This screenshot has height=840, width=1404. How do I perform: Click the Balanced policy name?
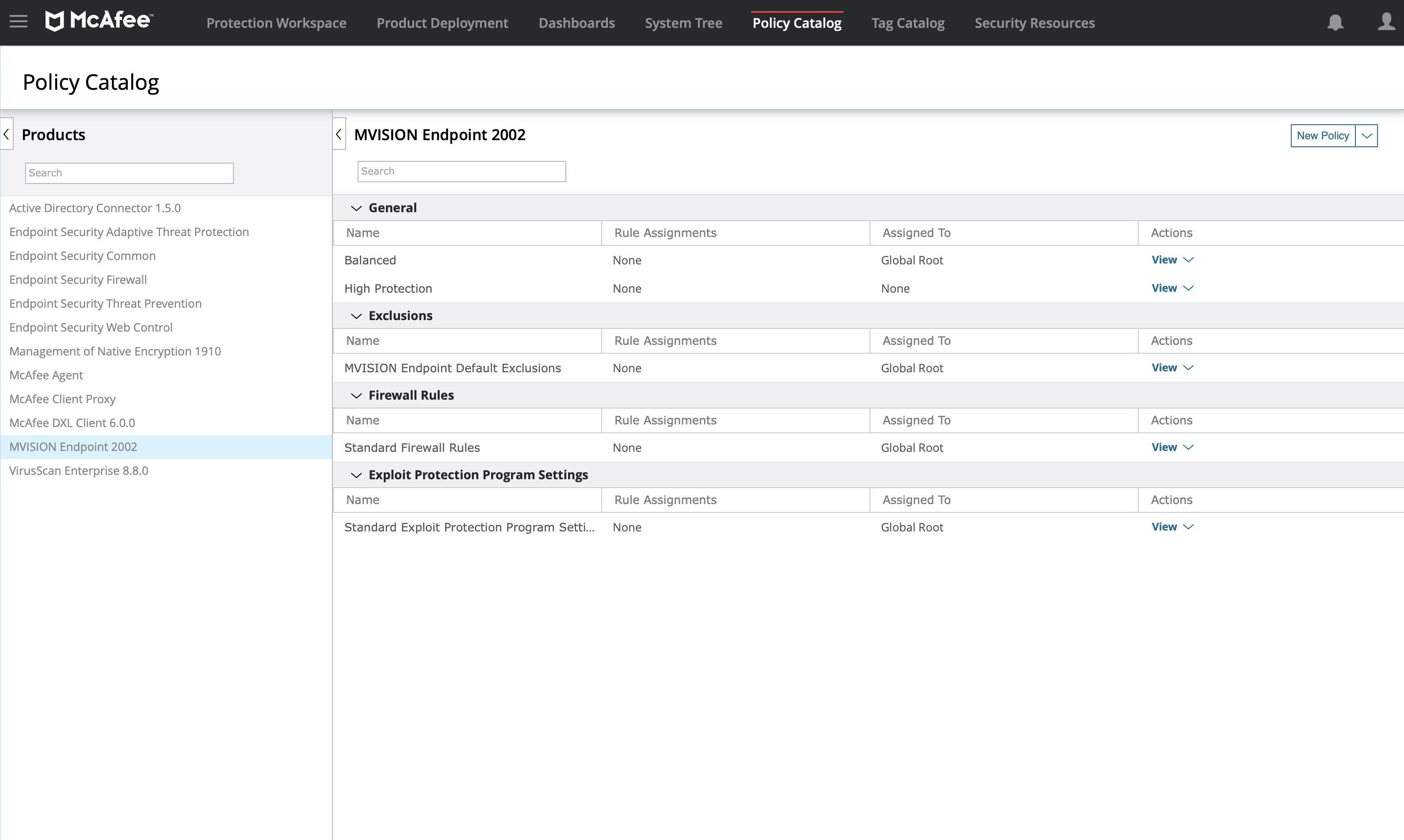point(370,260)
